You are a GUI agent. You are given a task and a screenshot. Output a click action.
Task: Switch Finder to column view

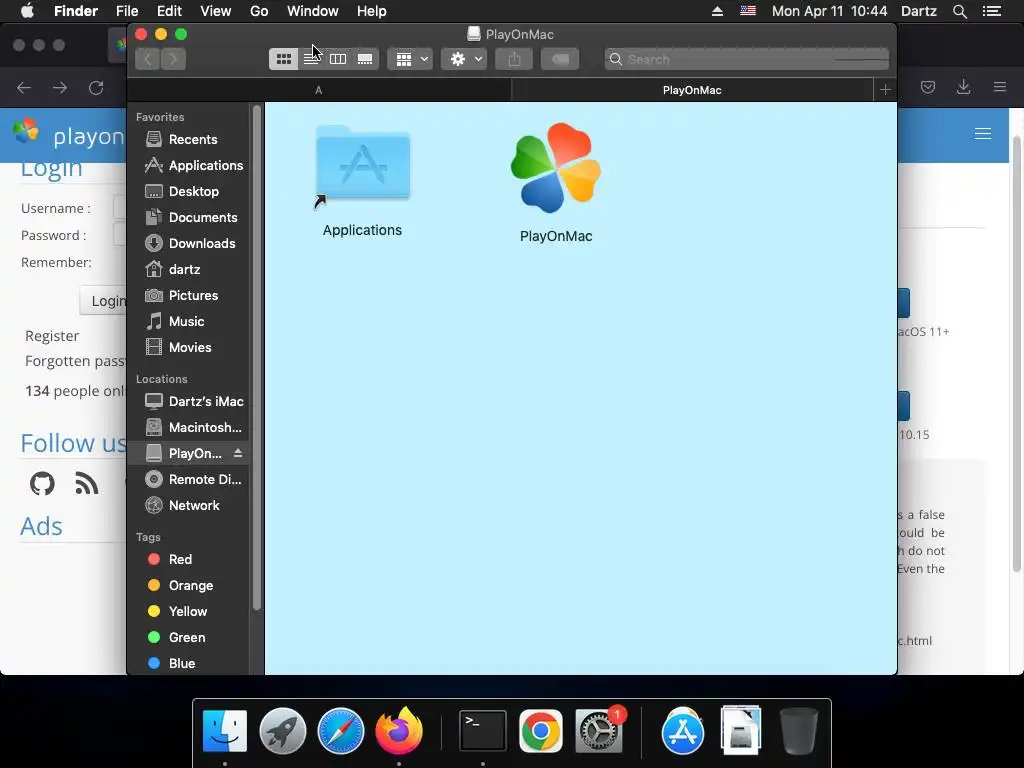click(x=338, y=59)
